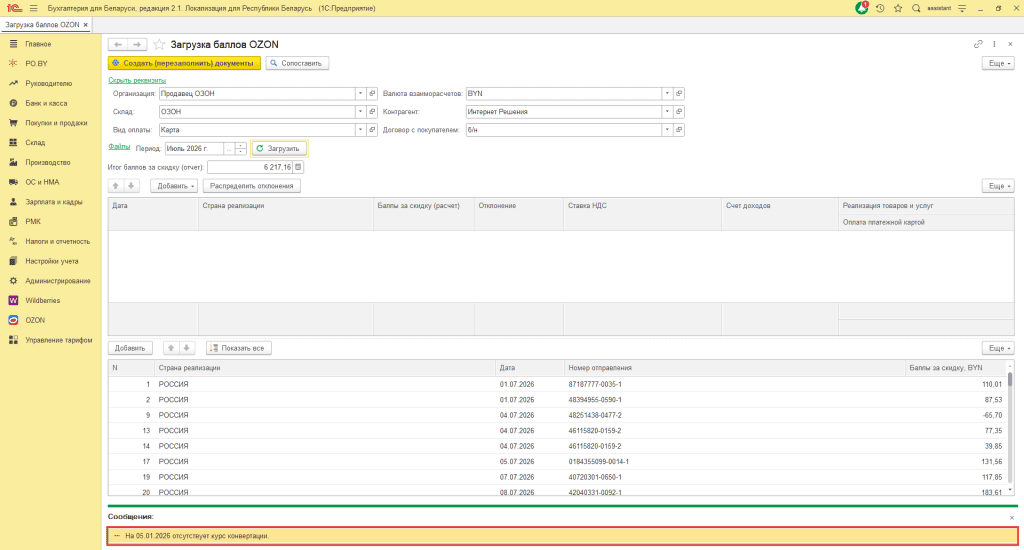
Task: Expand the Склад dropdown list
Action: click(x=360, y=112)
